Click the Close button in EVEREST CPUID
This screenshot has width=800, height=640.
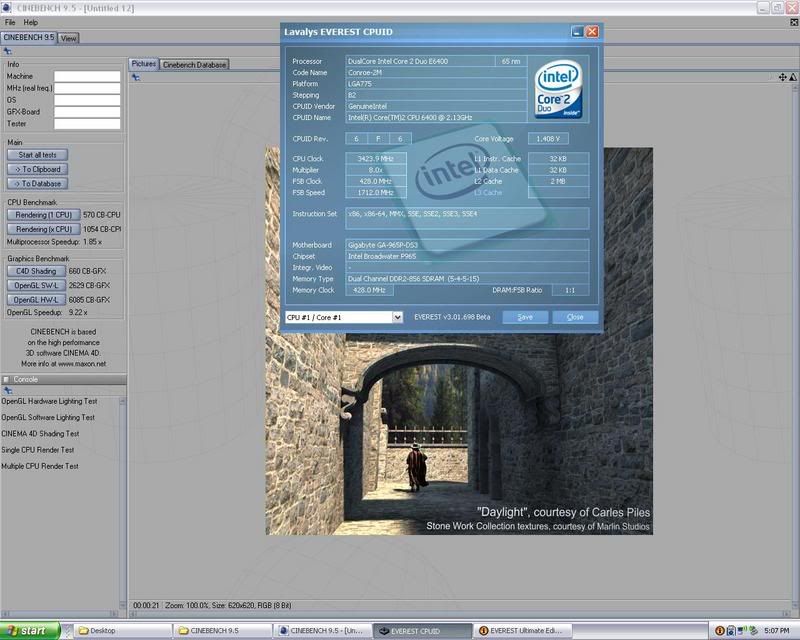(x=575, y=317)
